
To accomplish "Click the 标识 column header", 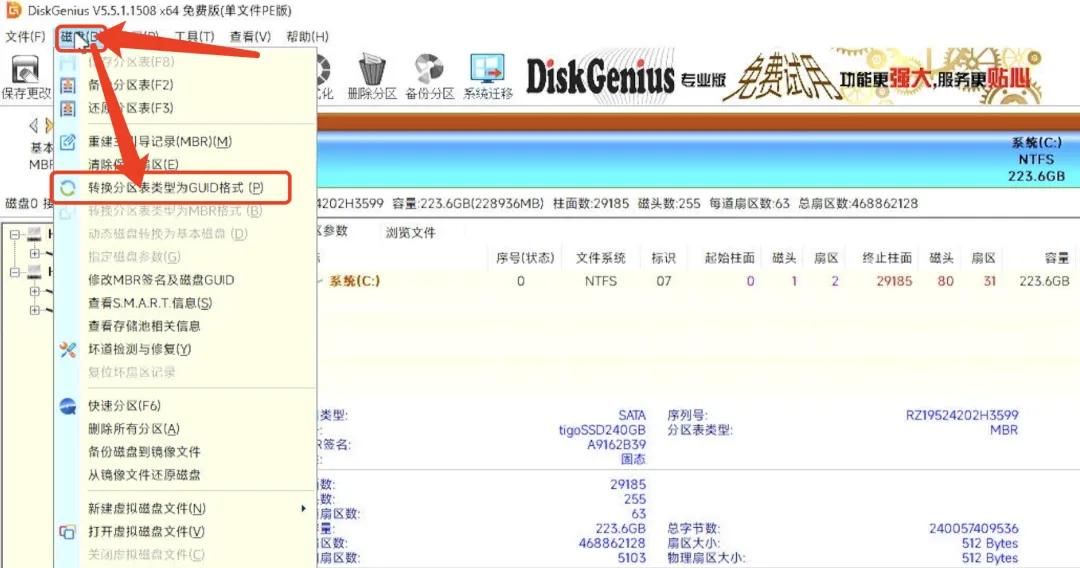I will coord(663,257).
